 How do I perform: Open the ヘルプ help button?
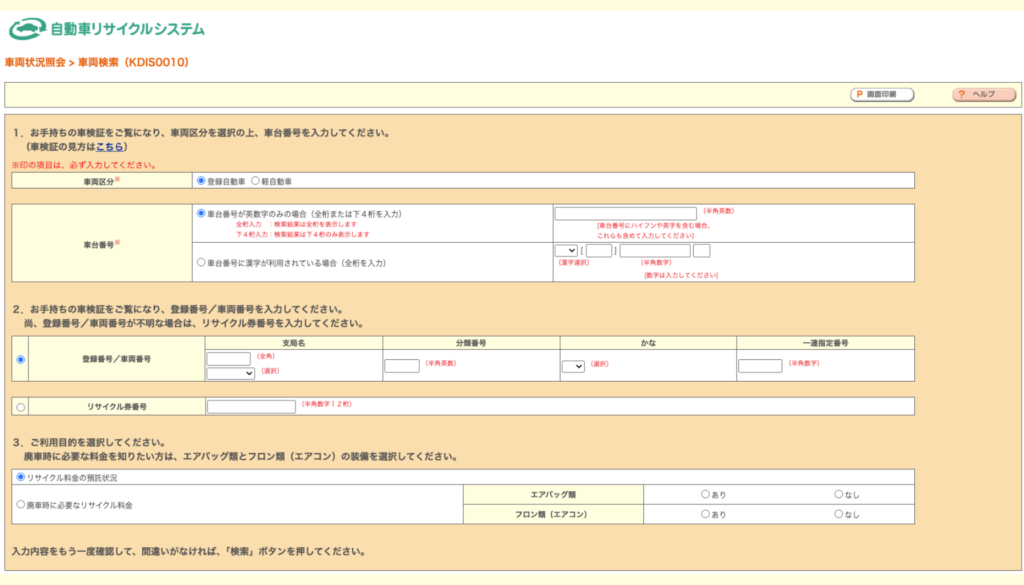point(984,94)
